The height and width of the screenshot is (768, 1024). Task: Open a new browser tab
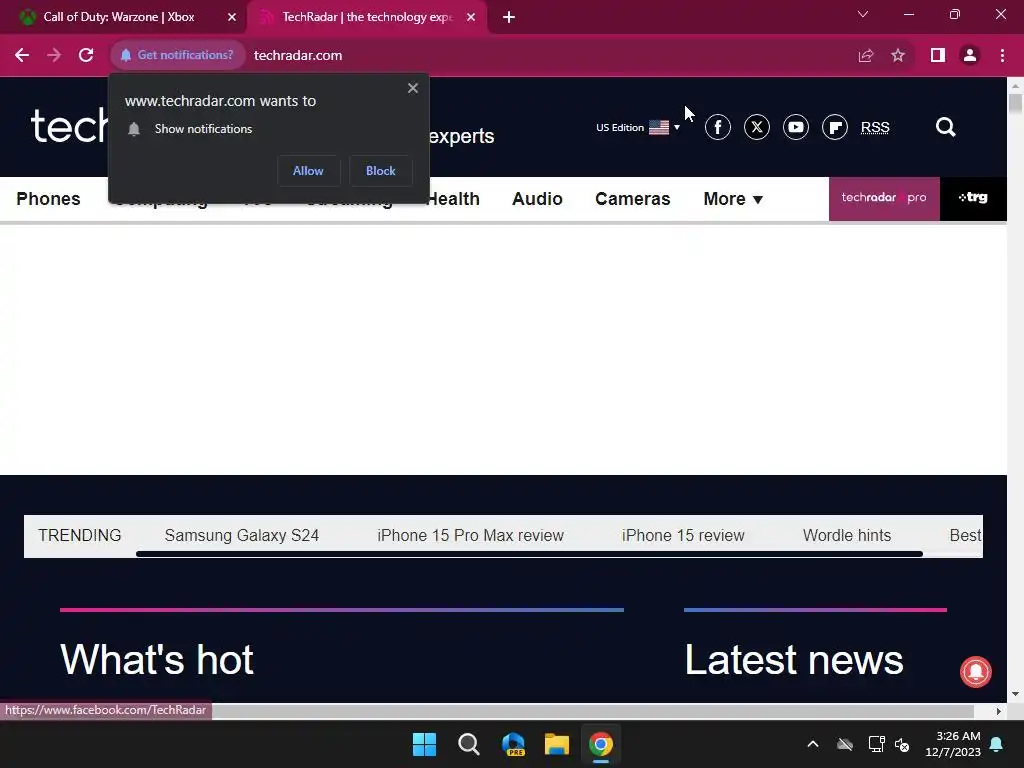point(509,17)
